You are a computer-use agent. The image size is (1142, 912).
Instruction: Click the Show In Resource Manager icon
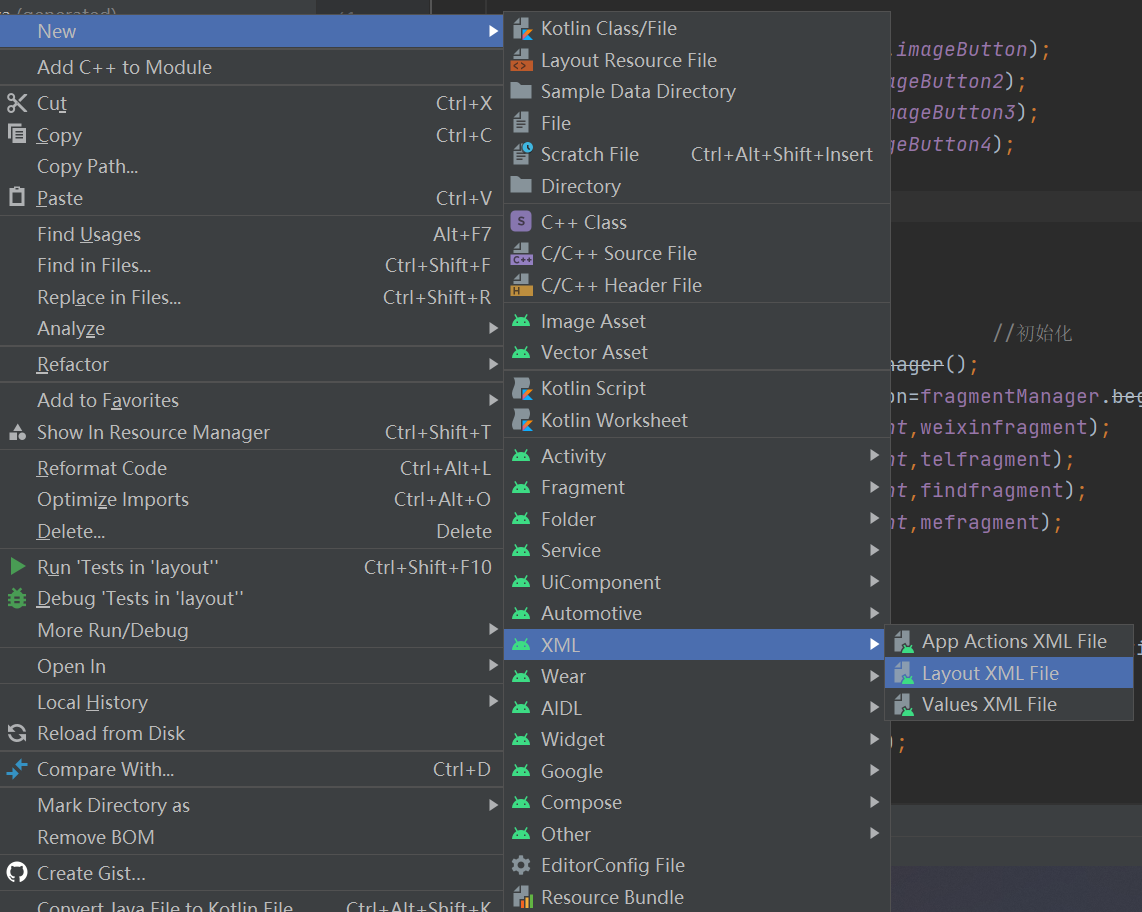(x=17, y=433)
